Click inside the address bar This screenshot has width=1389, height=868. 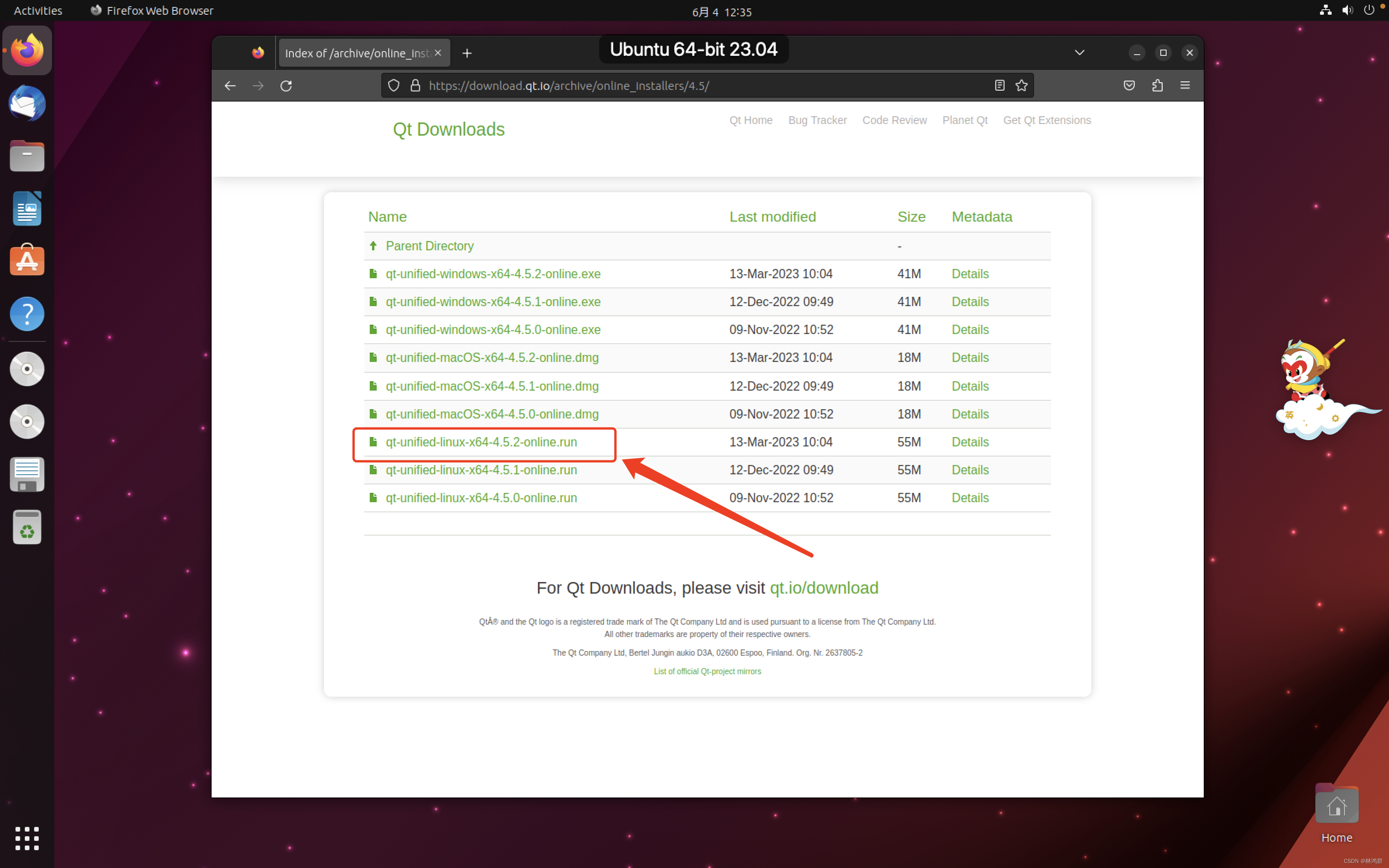[x=689, y=85]
